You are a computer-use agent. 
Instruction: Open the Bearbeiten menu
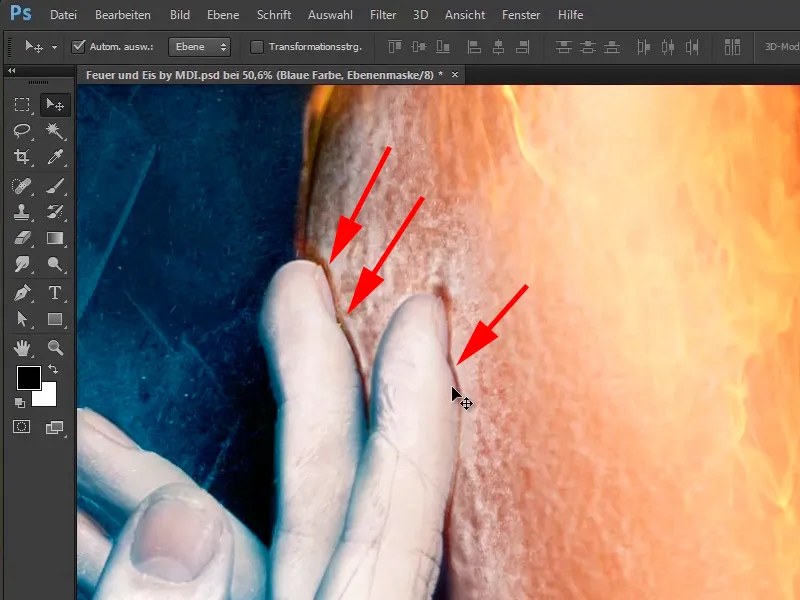coord(123,15)
